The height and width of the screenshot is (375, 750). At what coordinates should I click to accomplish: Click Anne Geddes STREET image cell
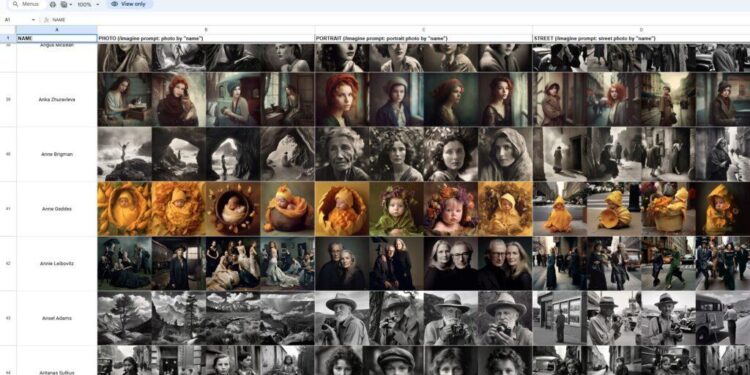pyautogui.click(x=641, y=209)
